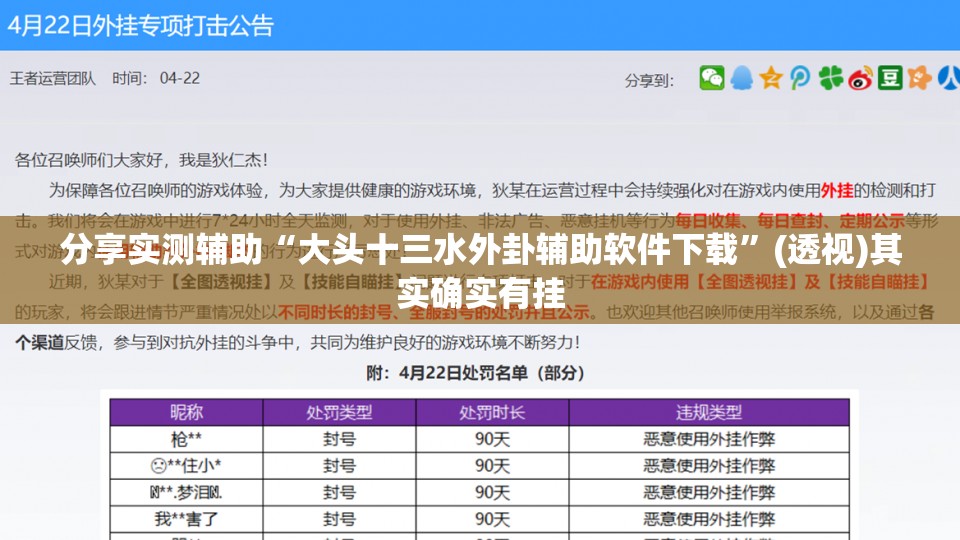Click the heading 附:4月22日处罚名单
Image resolution: width=960 pixels, height=540 pixels.
(476, 373)
